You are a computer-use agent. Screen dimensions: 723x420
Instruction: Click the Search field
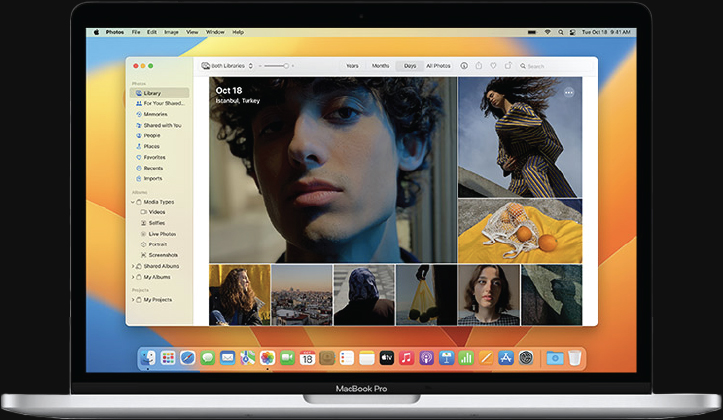point(555,66)
